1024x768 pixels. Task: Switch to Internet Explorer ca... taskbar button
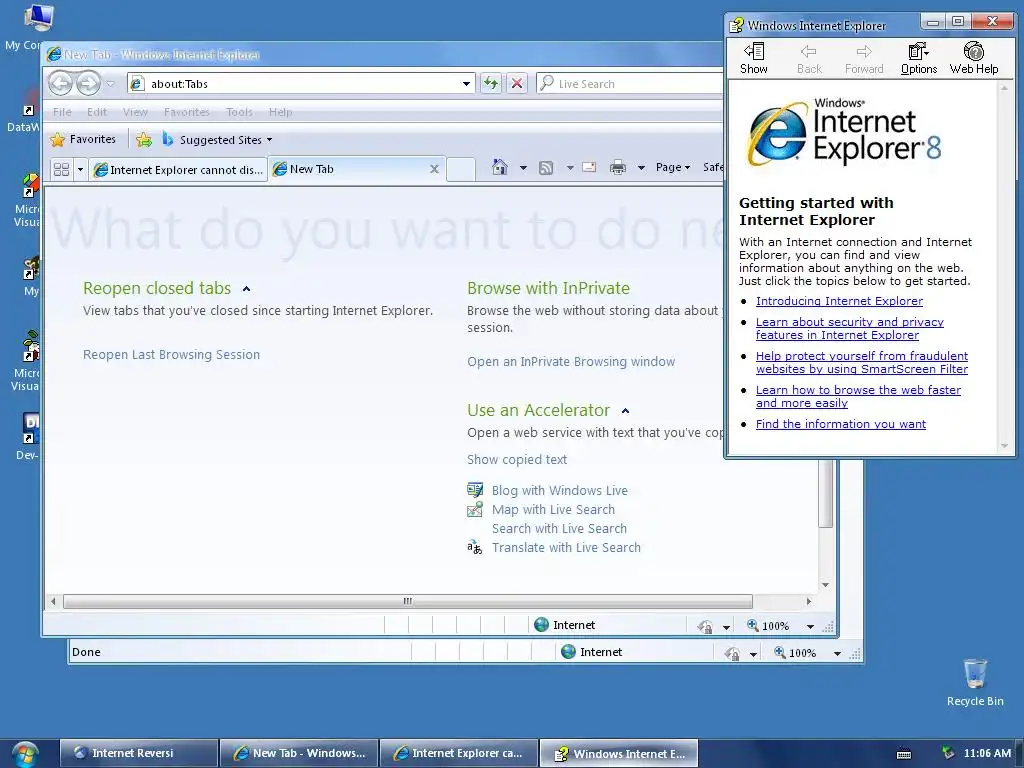coord(459,753)
